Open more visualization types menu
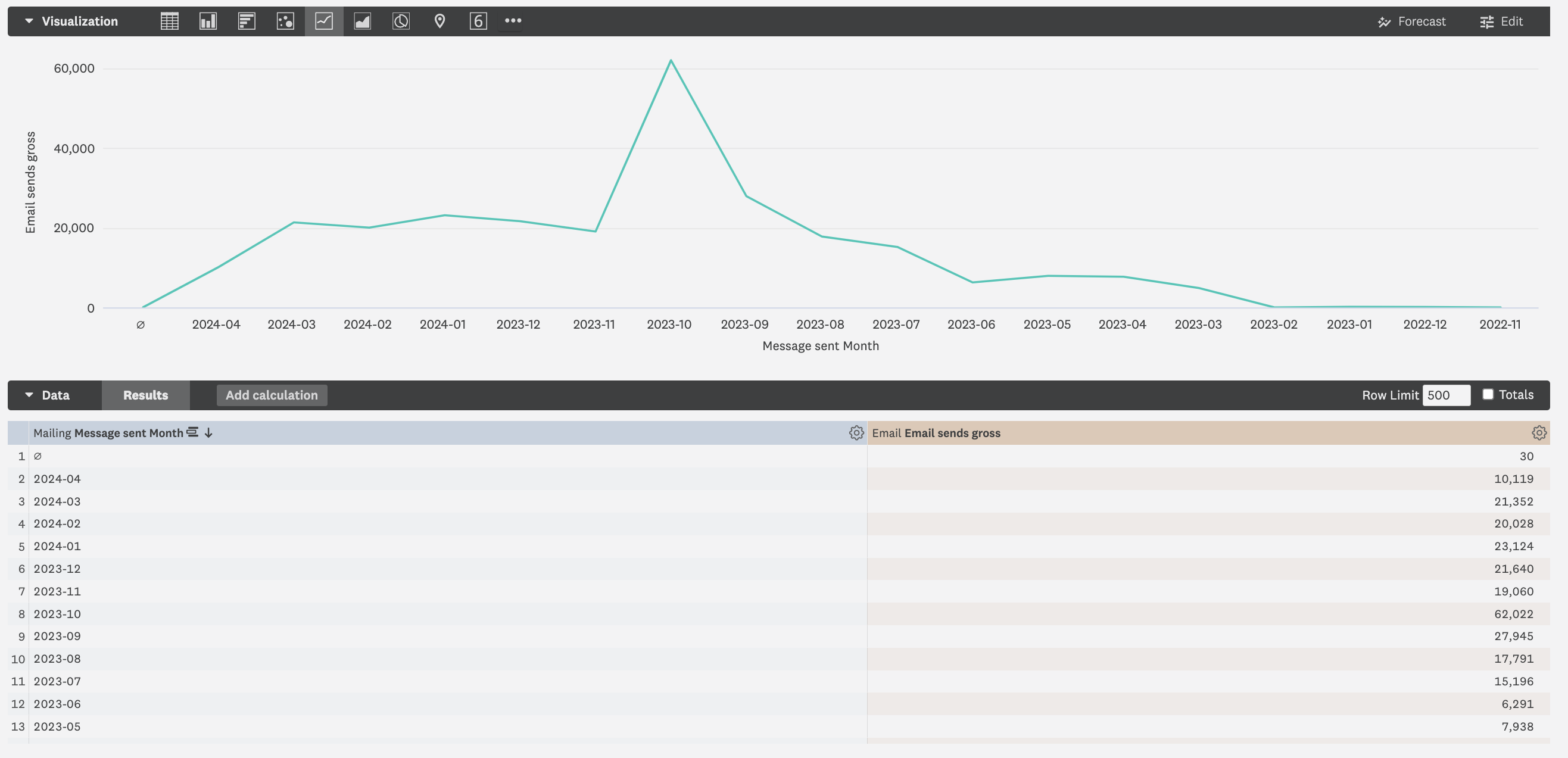1568x758 pixels. 512,21
